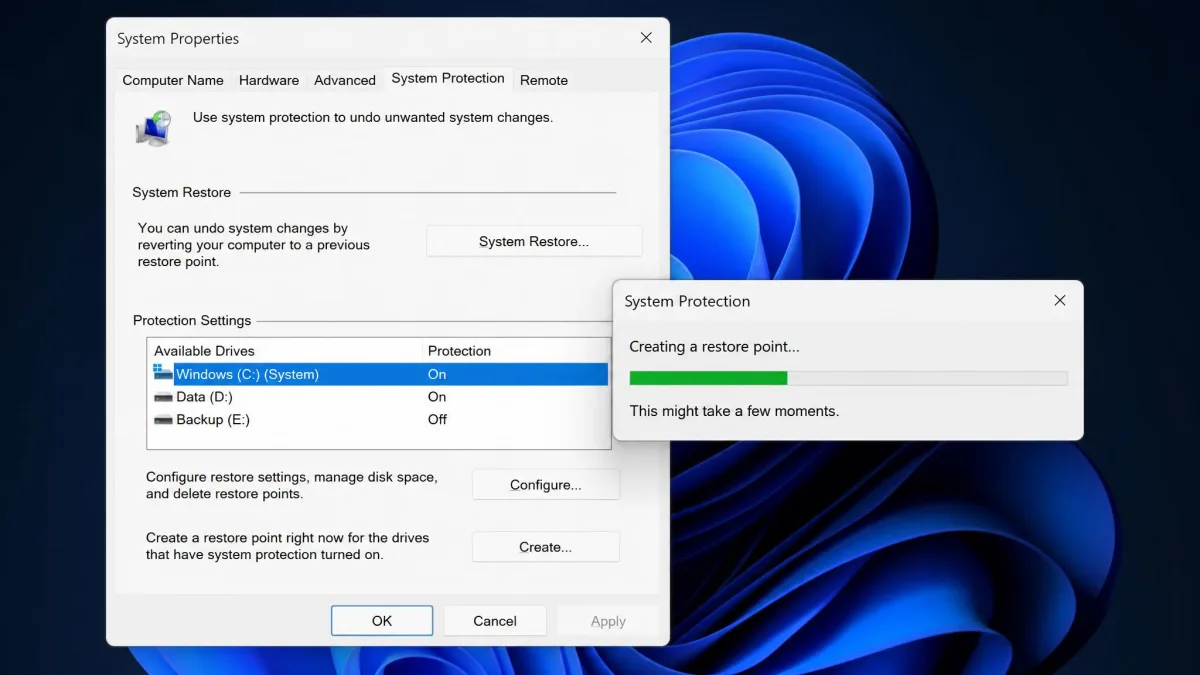Click the System Properties title bar text

click(178, 39)
